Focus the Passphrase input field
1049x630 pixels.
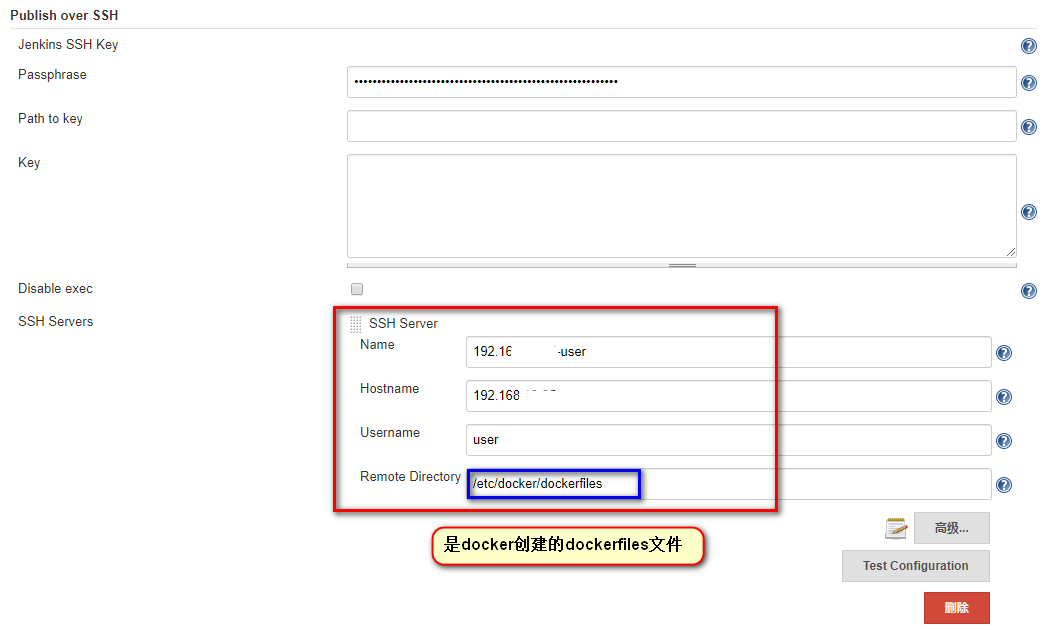pyautogui.click(x=682, y=82)
